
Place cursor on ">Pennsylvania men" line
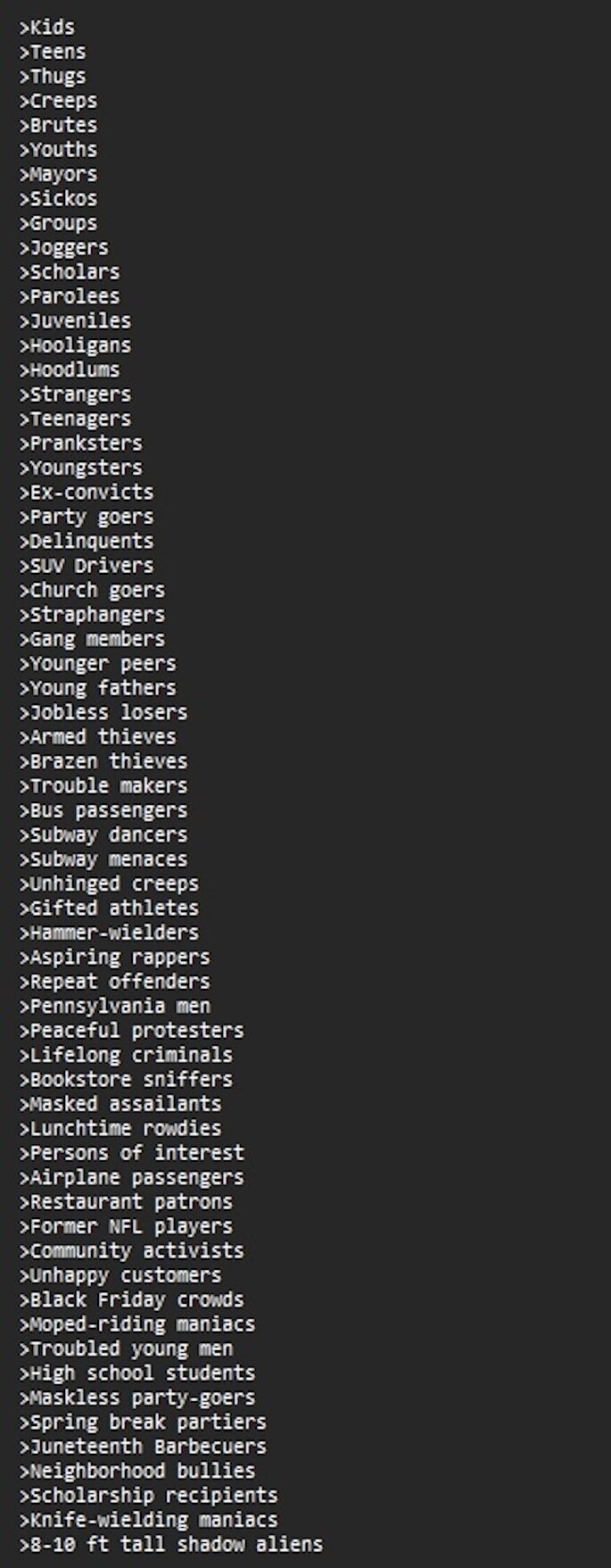coord(114,1006)
